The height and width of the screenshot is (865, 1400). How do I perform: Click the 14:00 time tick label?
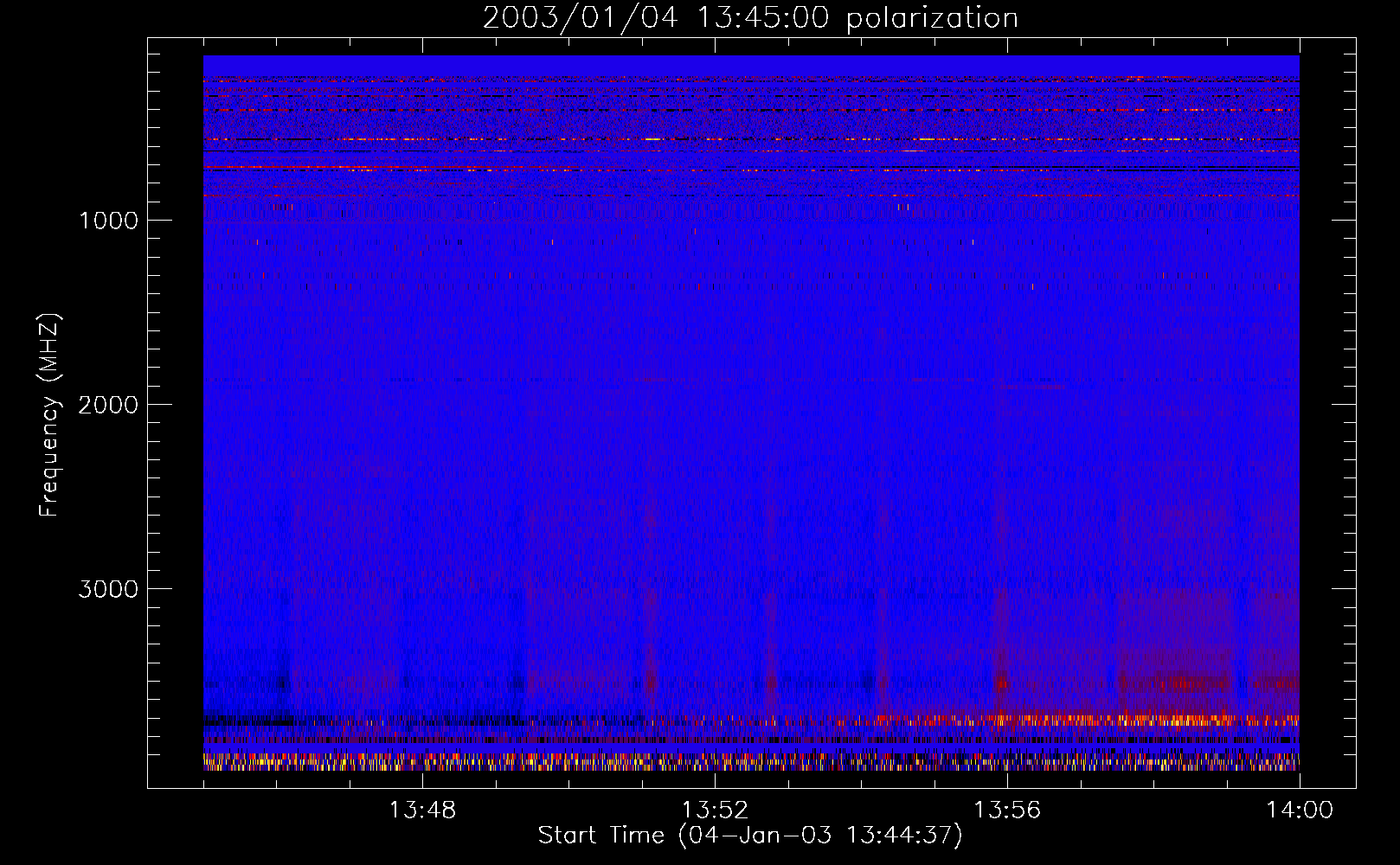[1300, 811]
